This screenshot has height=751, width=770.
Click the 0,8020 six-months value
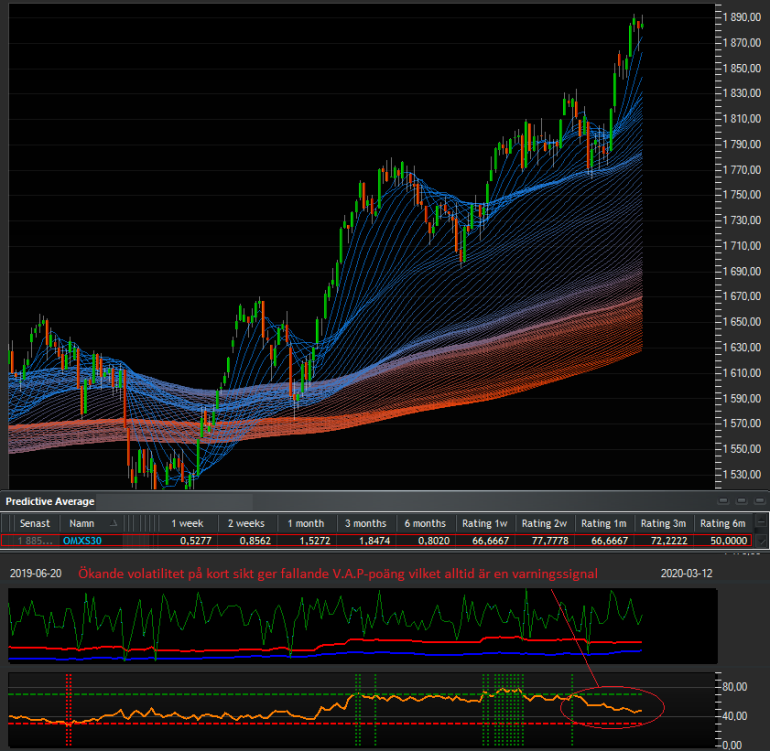(x=434, y=541)
